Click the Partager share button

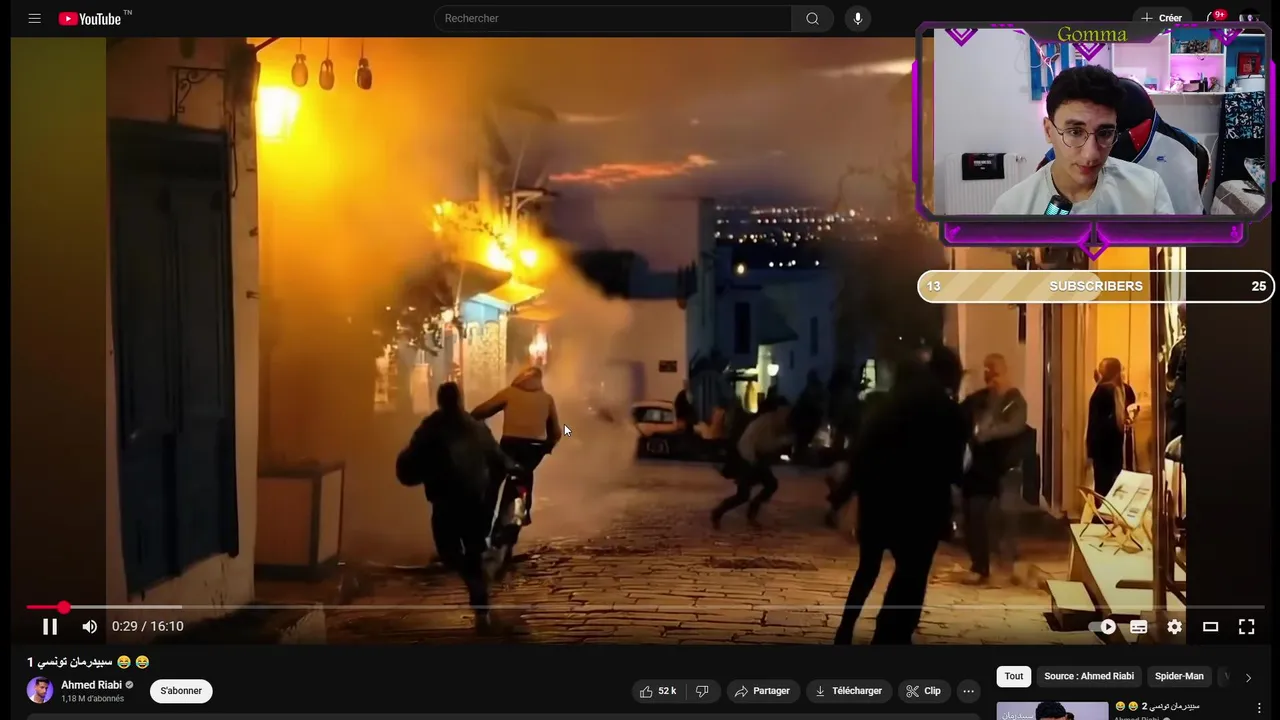pos(761,691)
